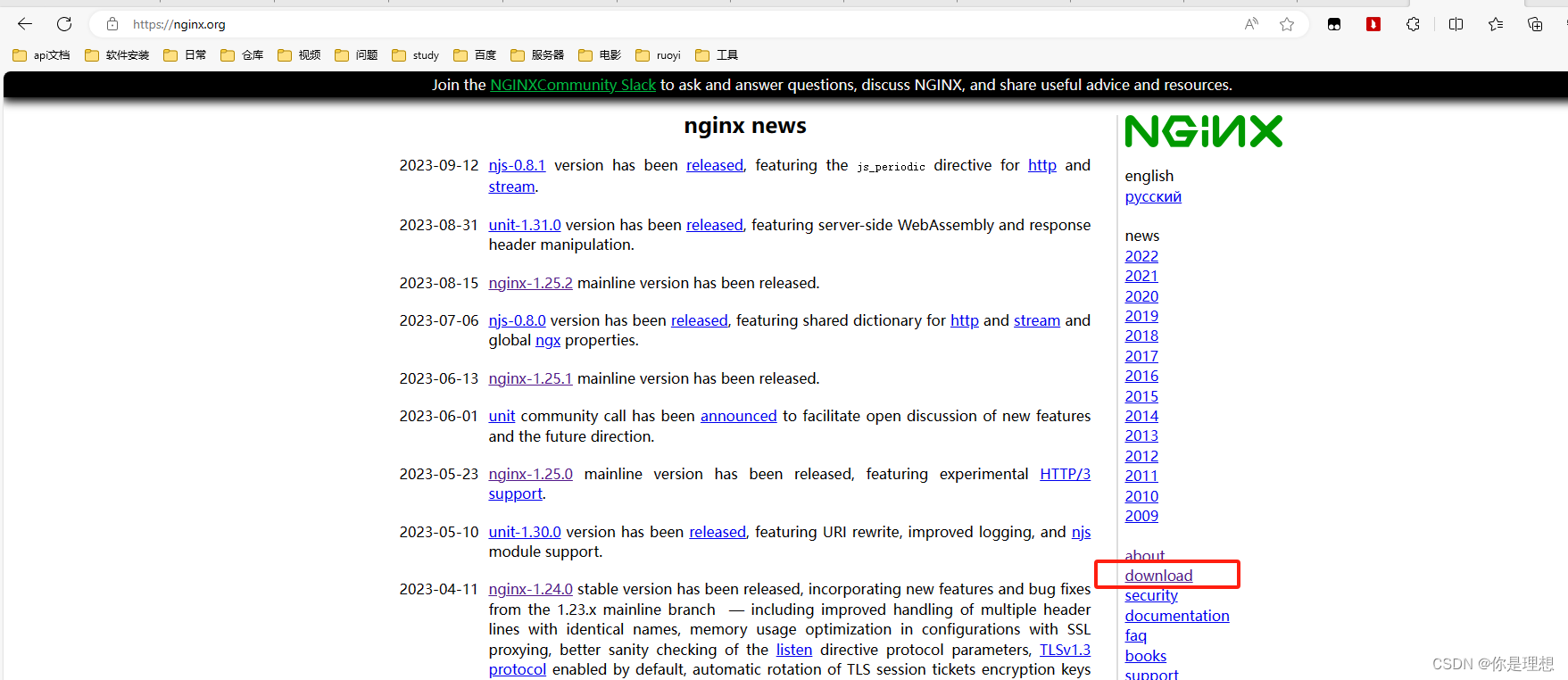Open the download page link
The image size is (1568, 680).
coord(1158,576)
